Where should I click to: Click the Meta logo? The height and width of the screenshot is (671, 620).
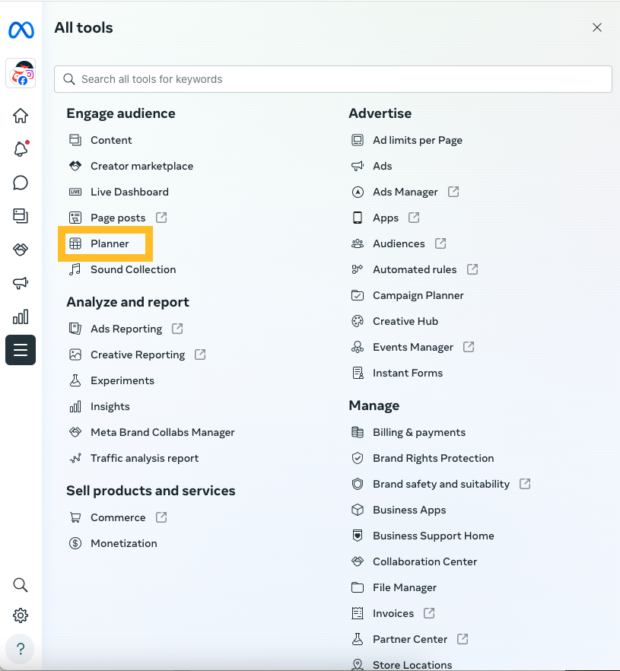(21, 30)
